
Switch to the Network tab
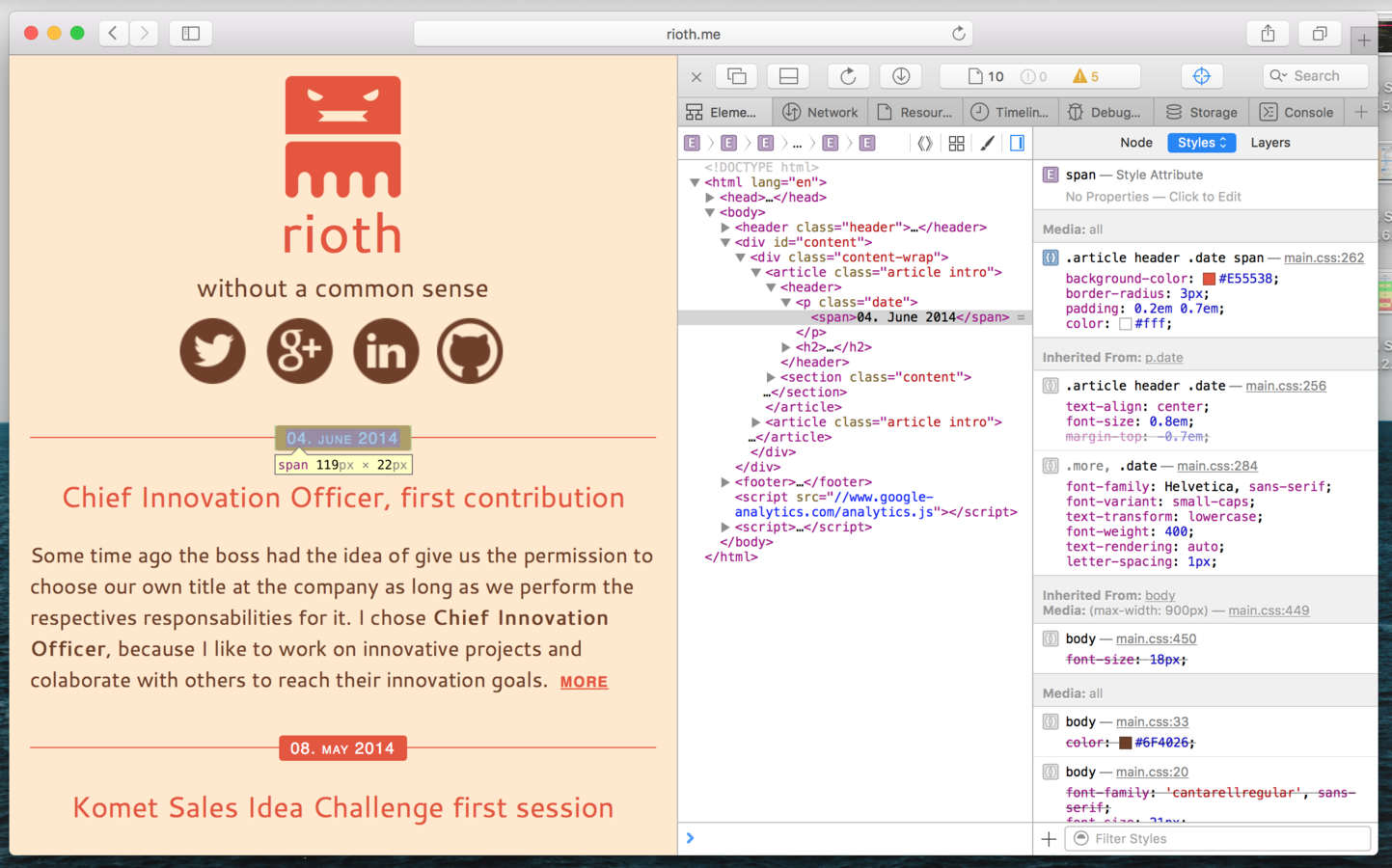pos(820,112)
